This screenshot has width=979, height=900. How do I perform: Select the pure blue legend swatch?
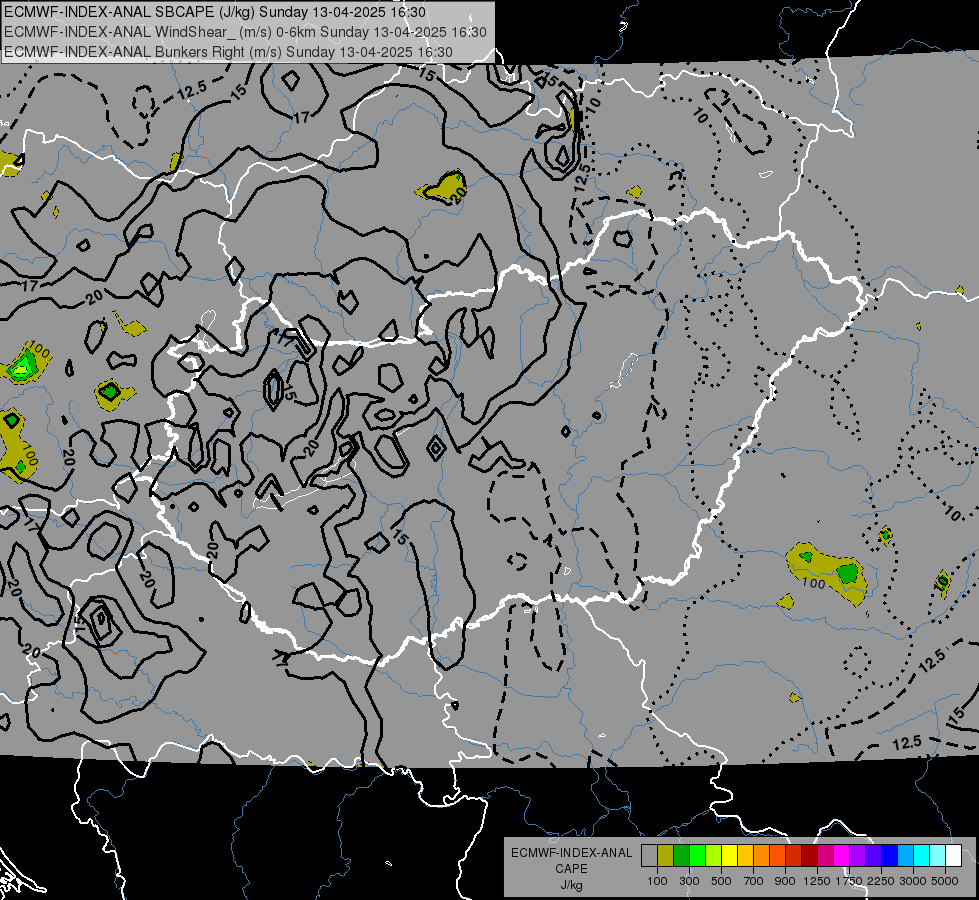pyautogui.click(x=890, y=856)
